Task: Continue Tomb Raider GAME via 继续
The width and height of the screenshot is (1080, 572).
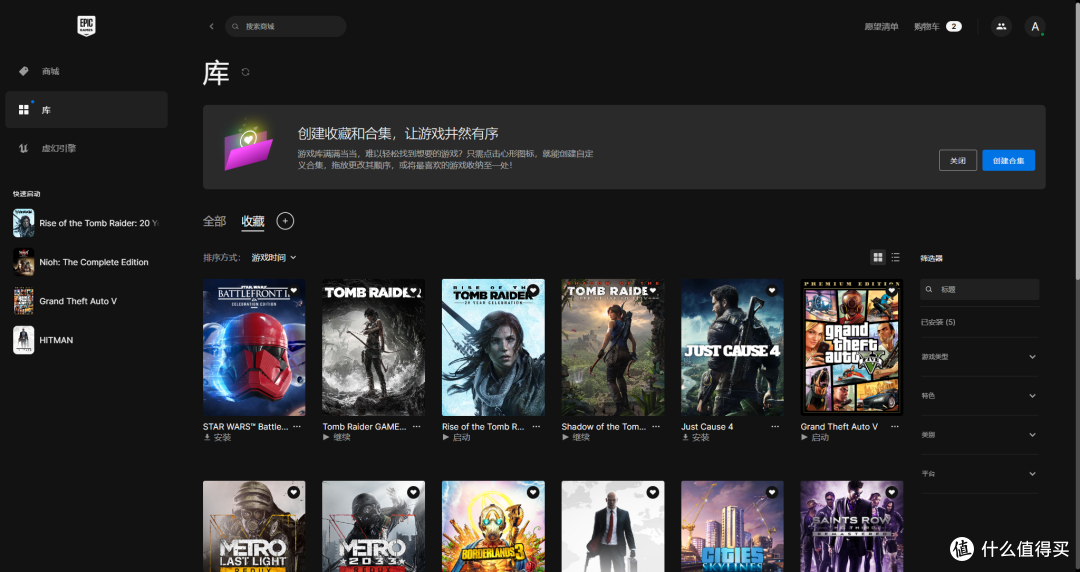Action: 337,438
